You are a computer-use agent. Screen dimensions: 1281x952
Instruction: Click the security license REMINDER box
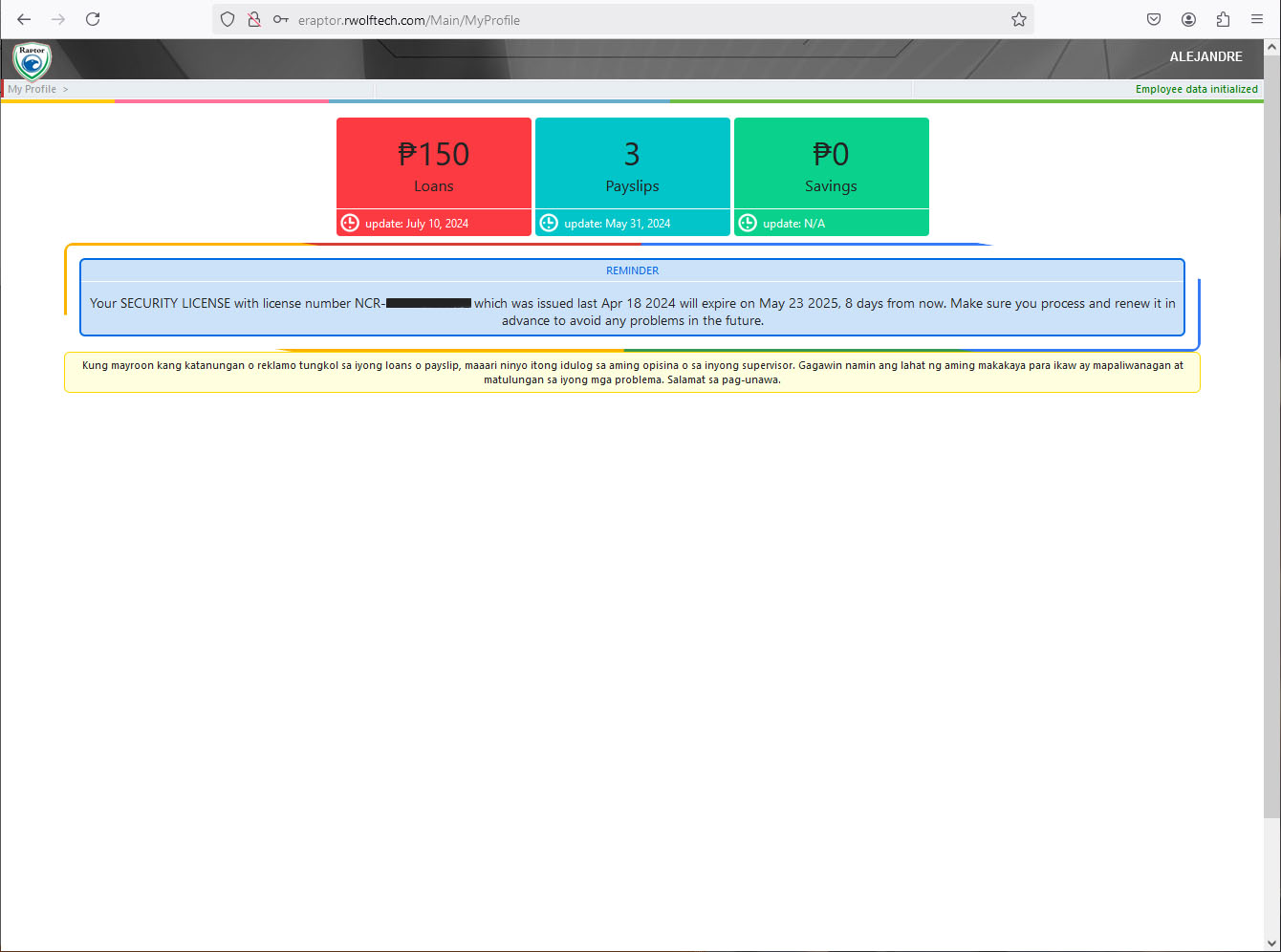pos(632,298)
